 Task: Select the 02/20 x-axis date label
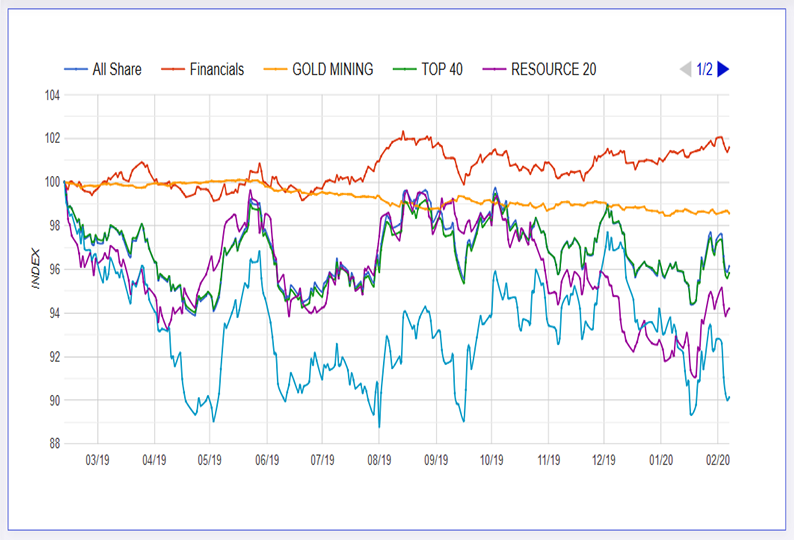pyautogui.click(x=717, y=461)
